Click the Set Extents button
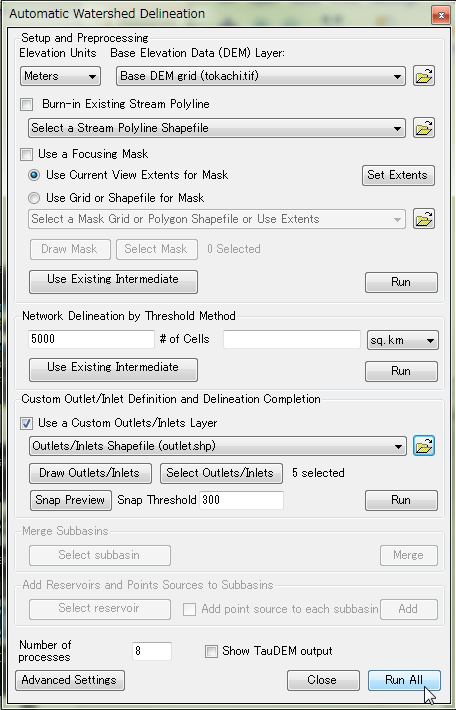The image size is (456, 710). (x=398, y=175)
